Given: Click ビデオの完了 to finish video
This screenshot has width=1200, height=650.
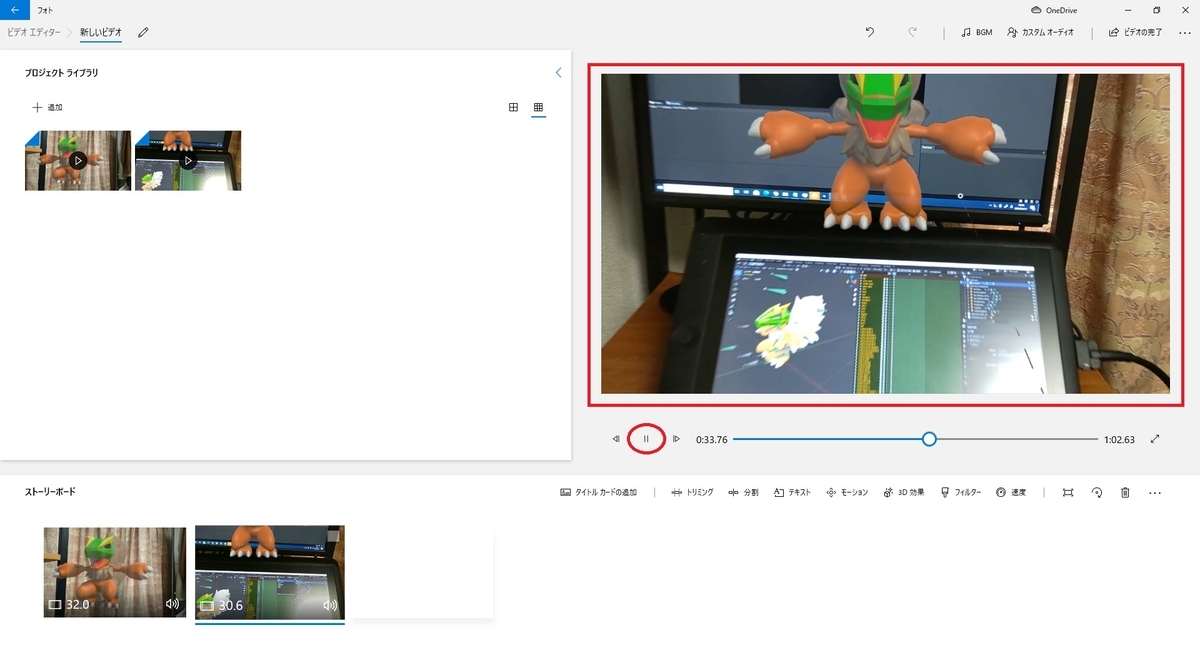Looking at the screenshot, I should point(1135,33).
